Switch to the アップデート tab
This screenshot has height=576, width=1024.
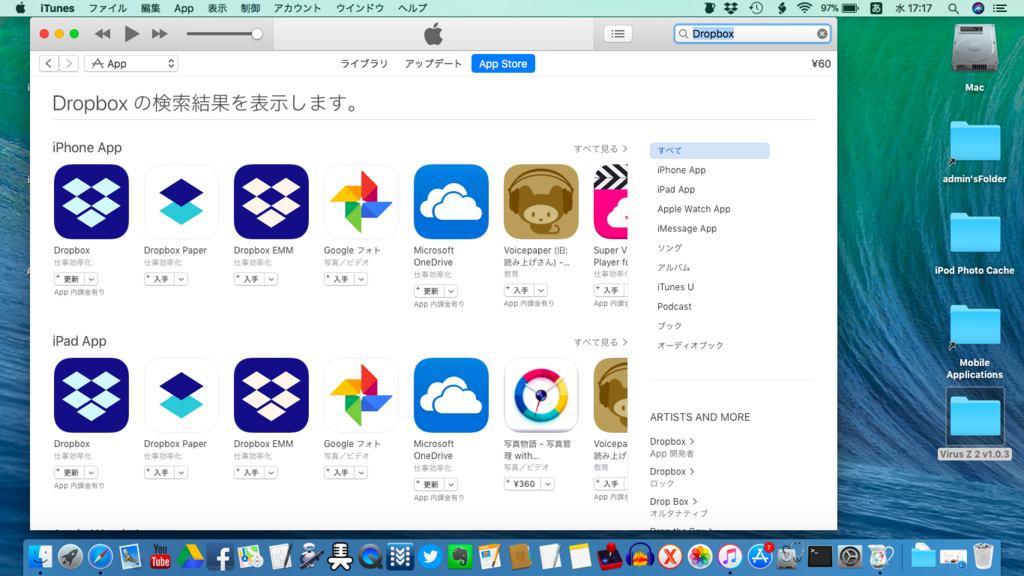click(x=433, y=63)
